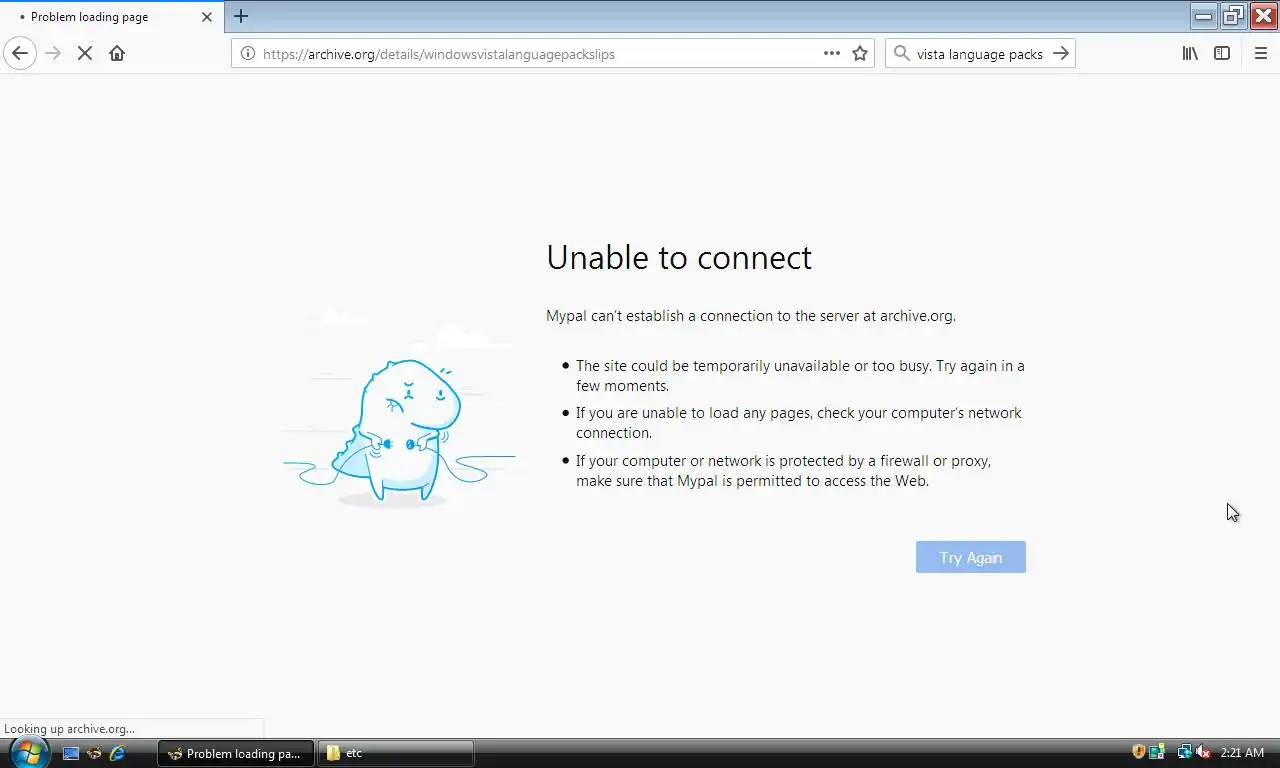The image size is (1280, 768).
Task: Switch to Problem loading page taskbar button
Action: [236, 753]
